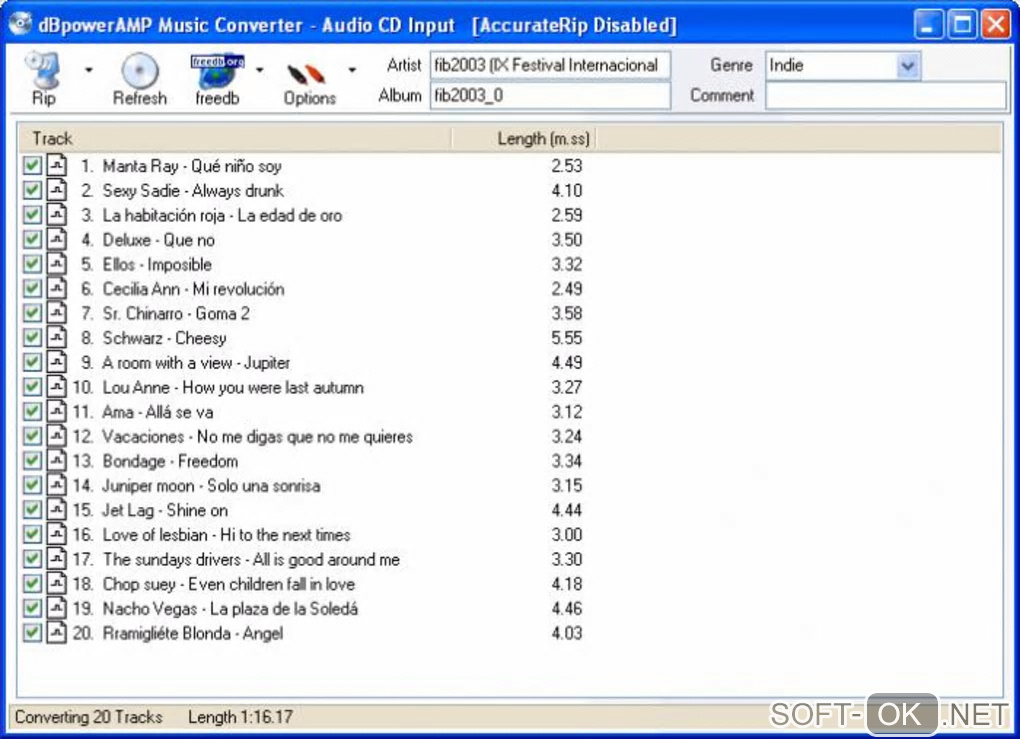The height and width of the screenshot is (739, 1020).
Task: Uncheck track 7 Sr. Chinarro
Action: pos(32,313)
